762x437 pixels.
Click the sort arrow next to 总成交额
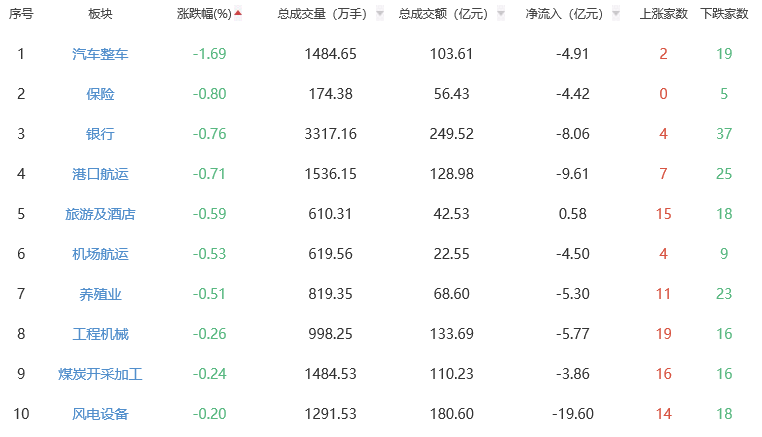click(501, 14)
